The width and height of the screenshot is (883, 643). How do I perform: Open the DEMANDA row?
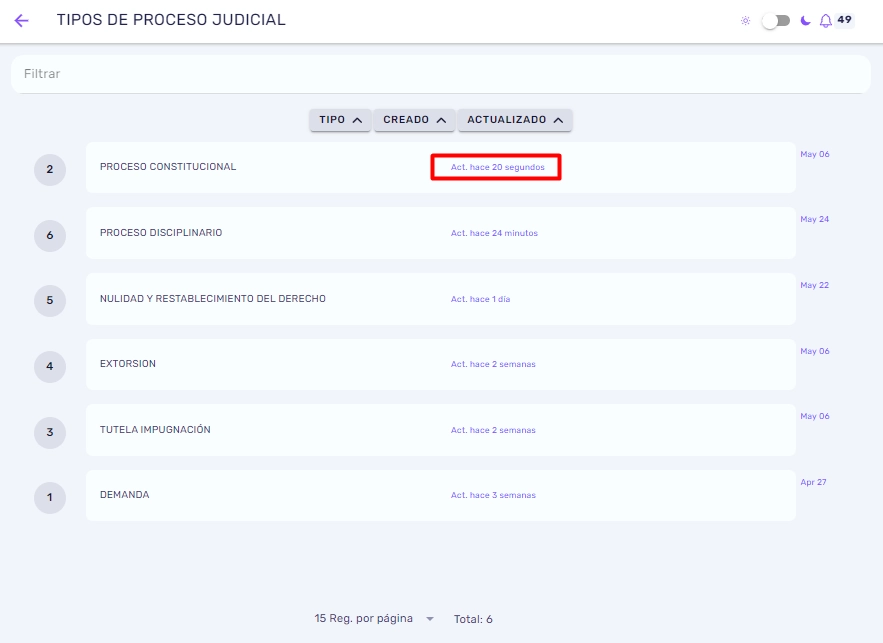(441, 495)
